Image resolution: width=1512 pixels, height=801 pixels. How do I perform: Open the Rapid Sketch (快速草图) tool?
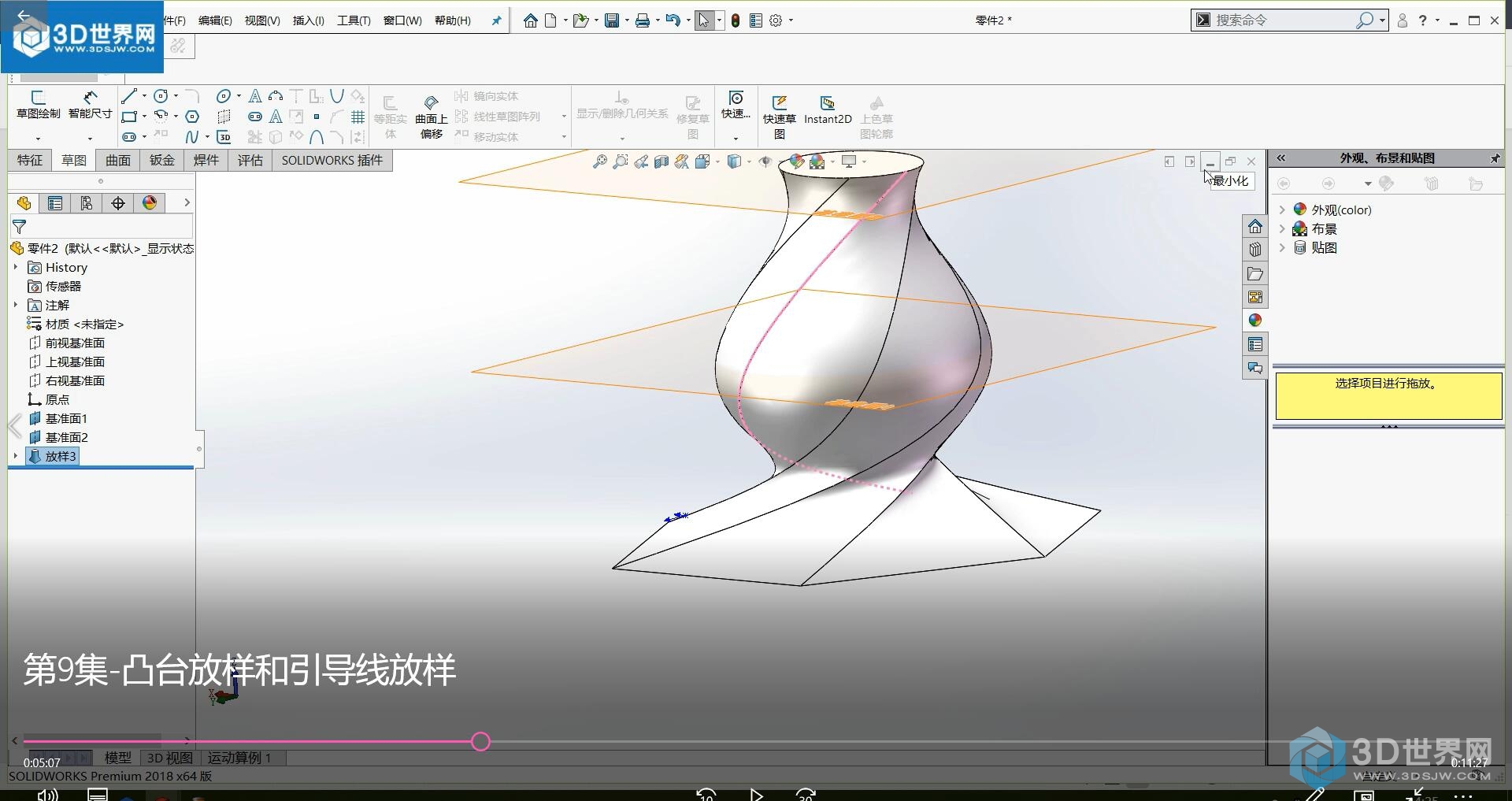779,117
